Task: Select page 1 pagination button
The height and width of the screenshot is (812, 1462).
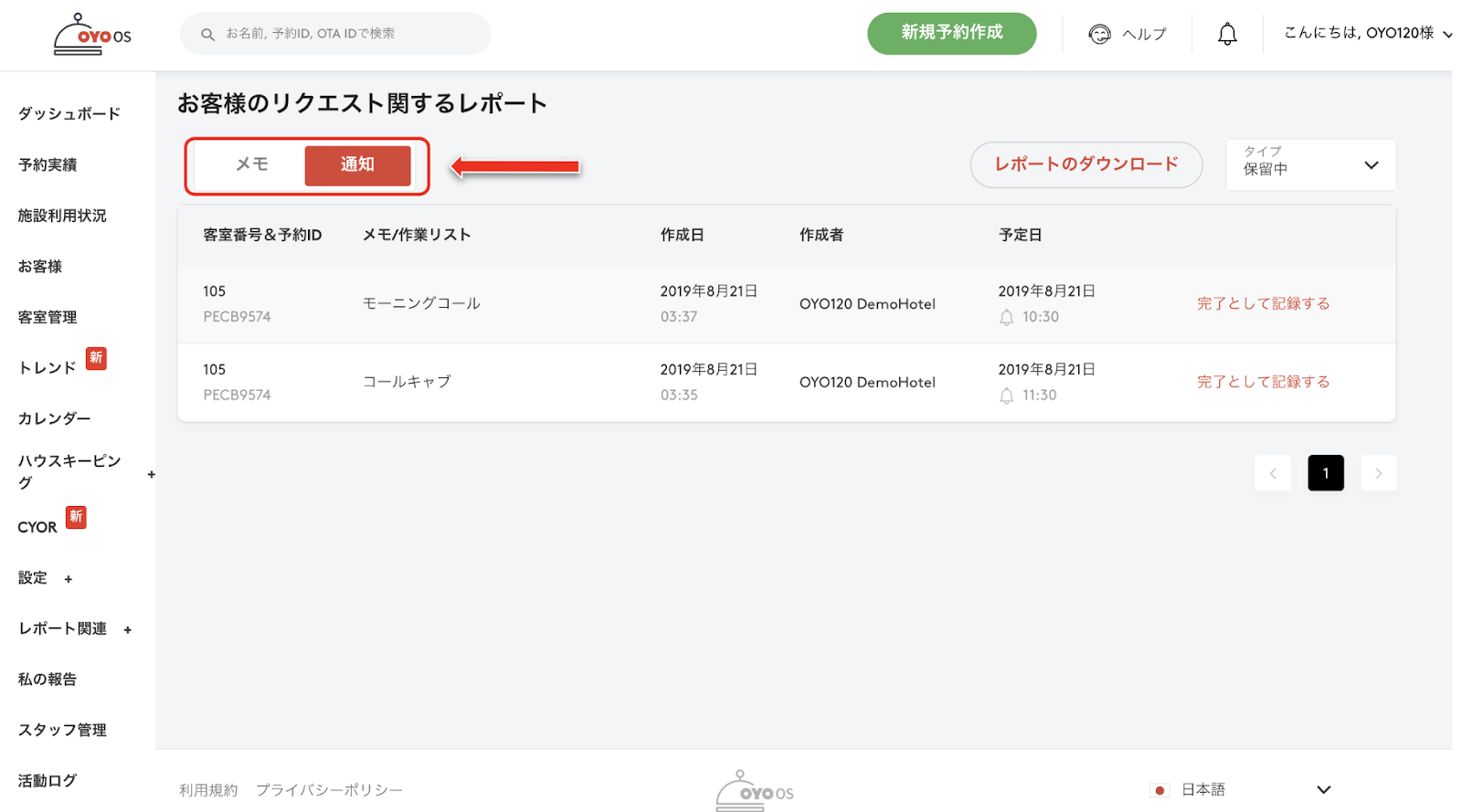Action: click(x=1326, y=473)
